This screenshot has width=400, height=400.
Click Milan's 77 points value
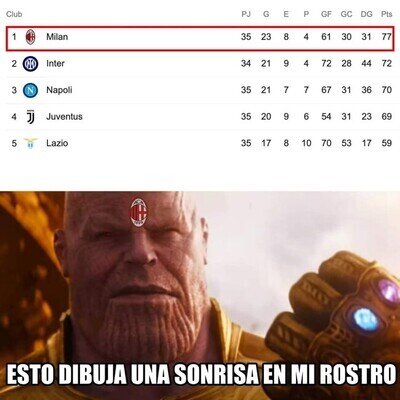coord(386,37)
